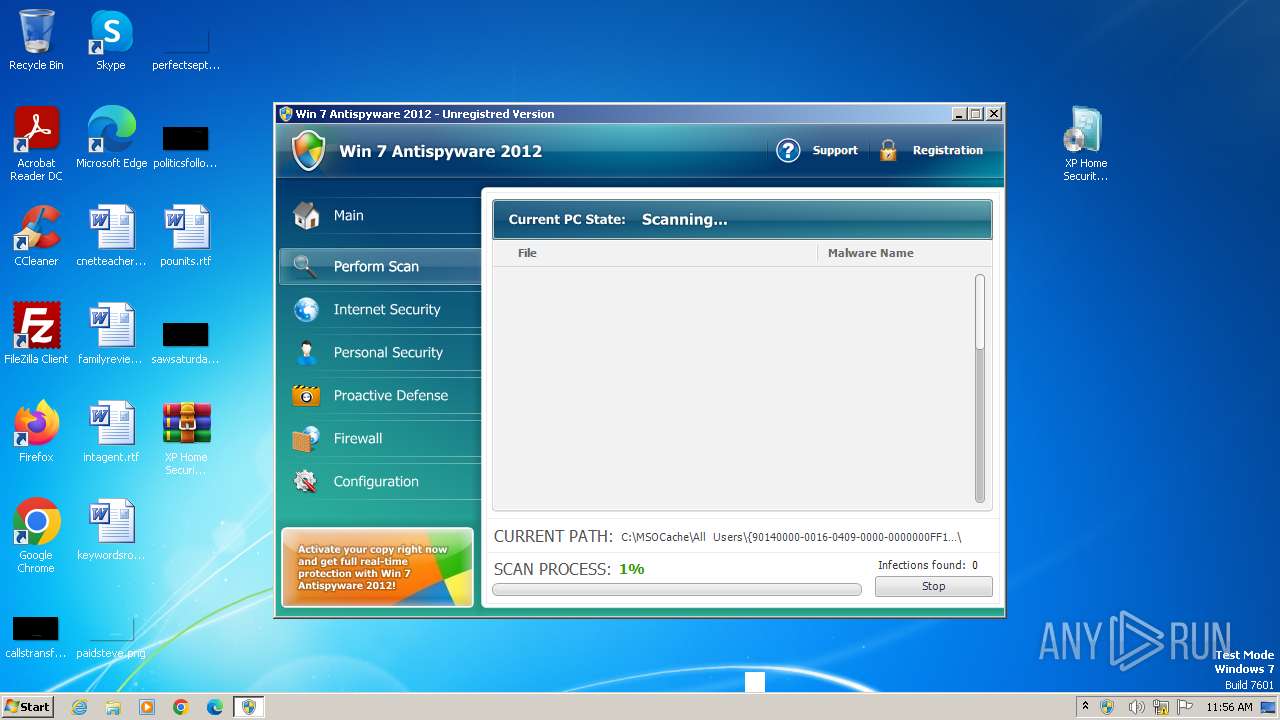Screen dimensions: 1280x720
Task: Click the scan progress bar
Action: pos(677,590)
